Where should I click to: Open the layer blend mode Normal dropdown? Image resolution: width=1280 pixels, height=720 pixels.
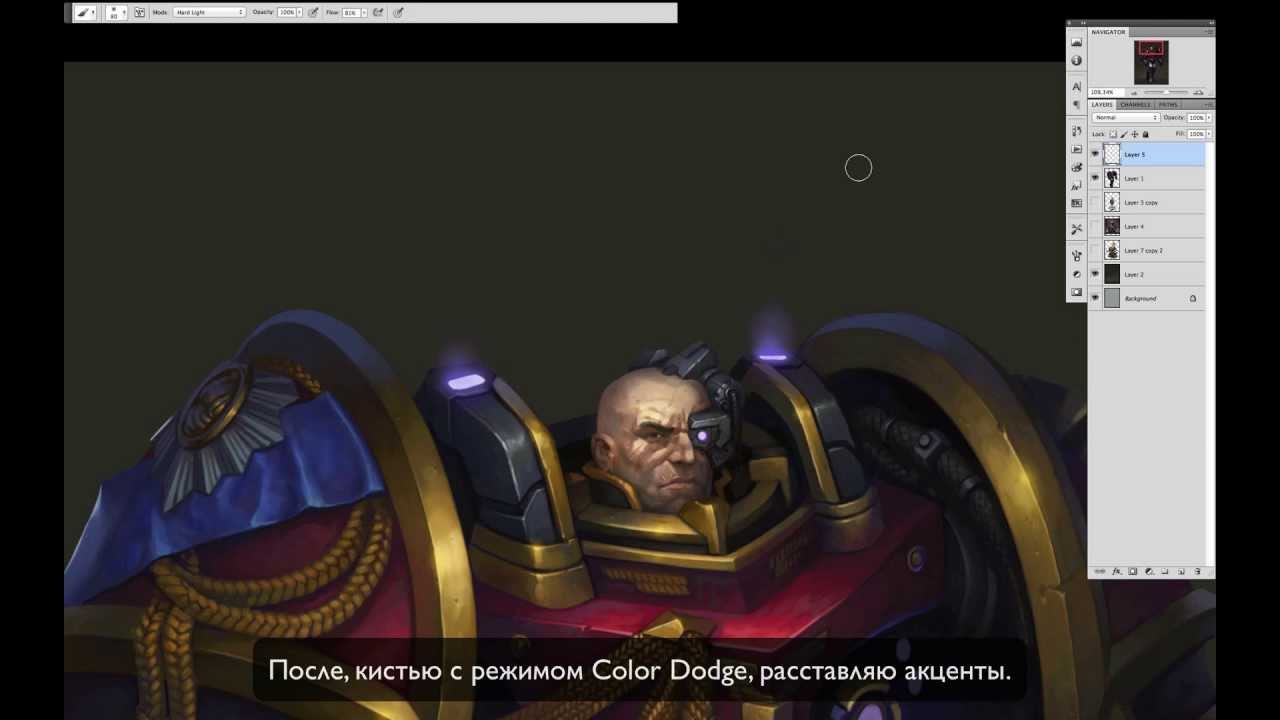[1126, 117]
